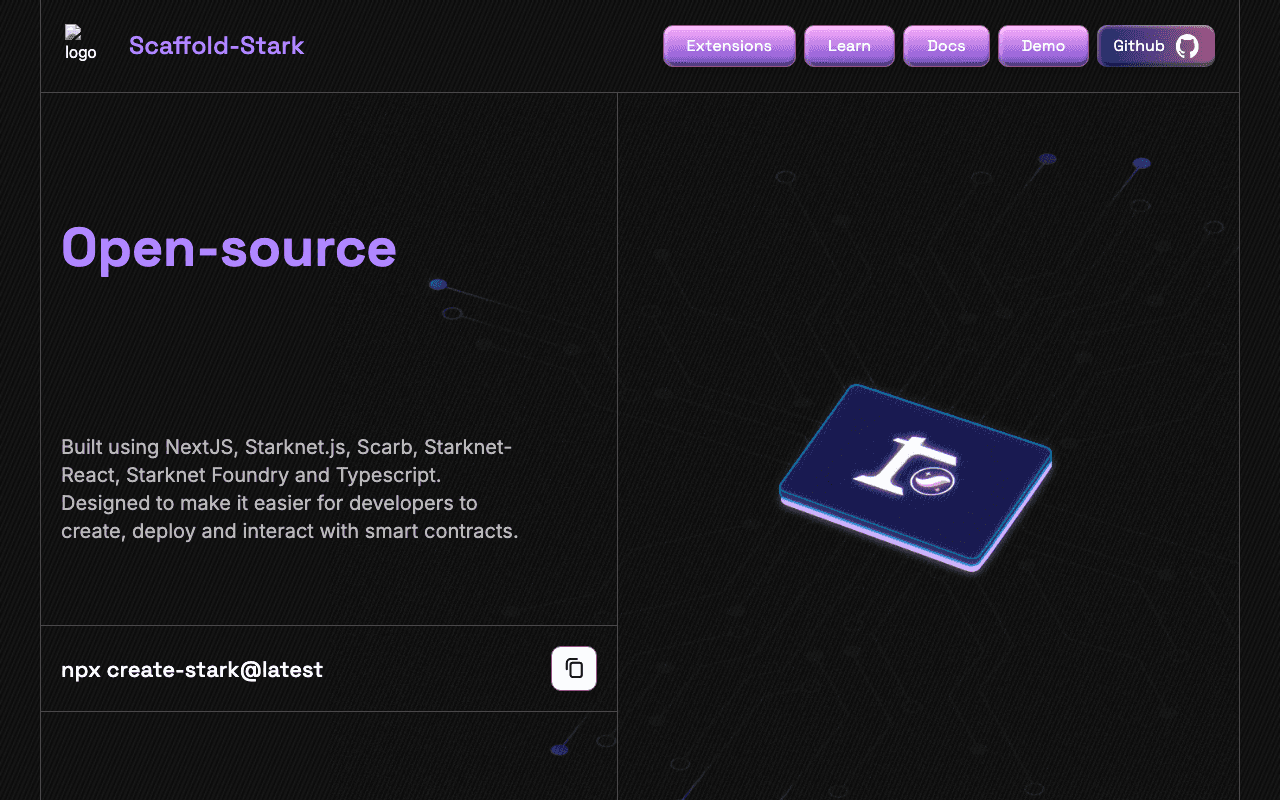This screenshot has height=800, width=1280.
Task: Go to the Learn section
Action: point(849,46)
